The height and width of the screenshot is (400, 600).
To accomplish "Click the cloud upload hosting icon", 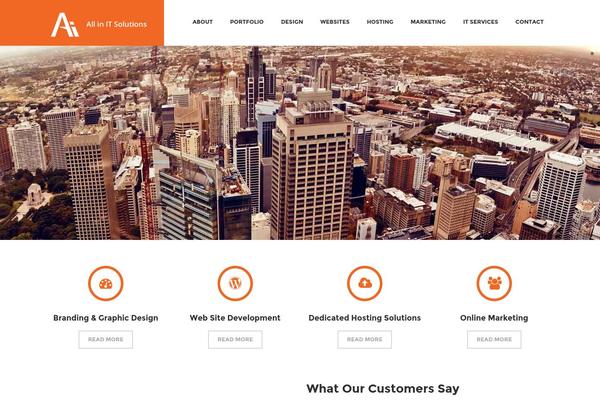I will pyautogui.click(x=365, y=283).
